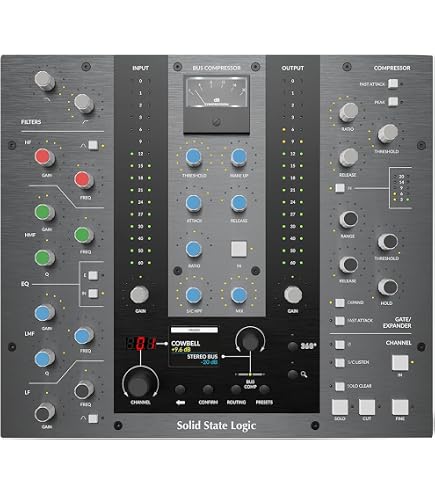Click the S/C HPF knob
Viewport: 435px width, 495px height.
(x=194, y=295)
